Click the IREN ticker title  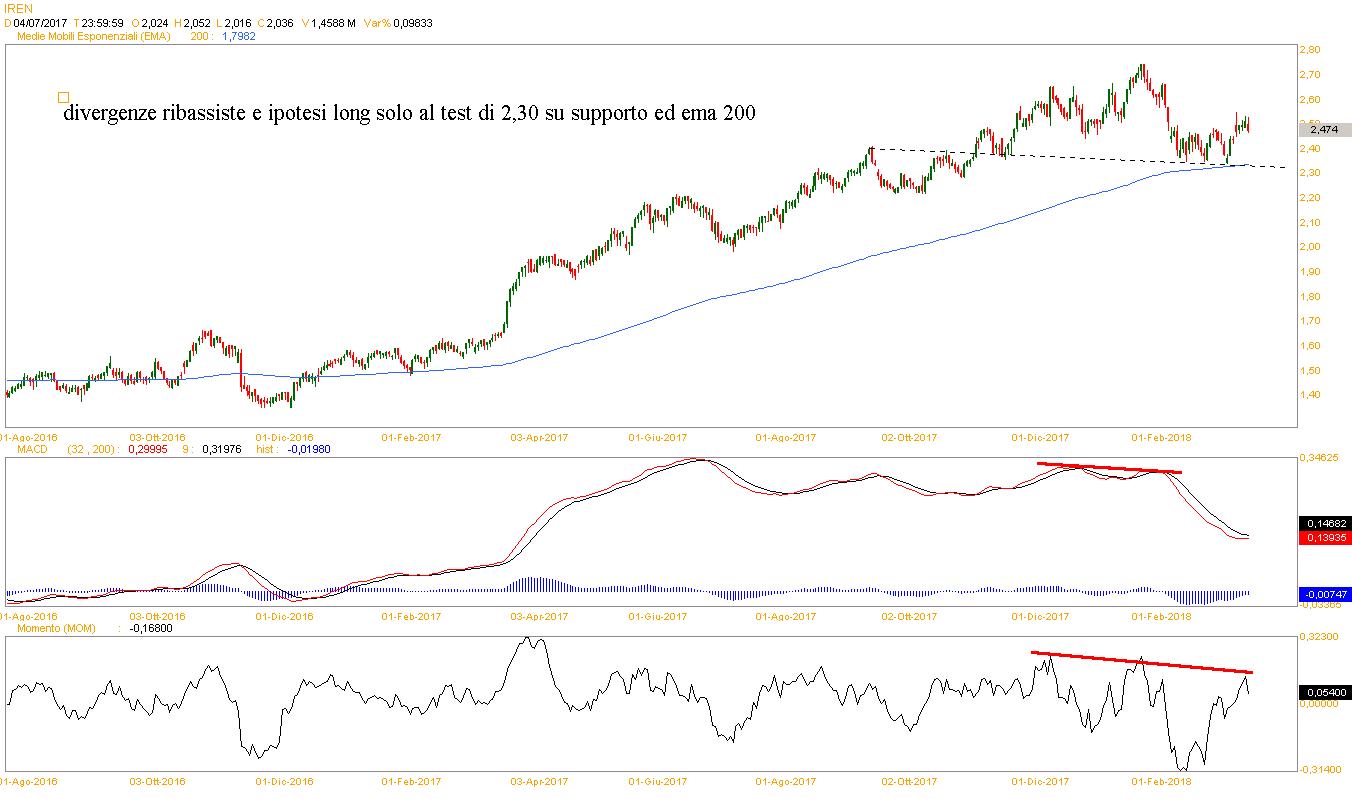[x=18, y=8]
